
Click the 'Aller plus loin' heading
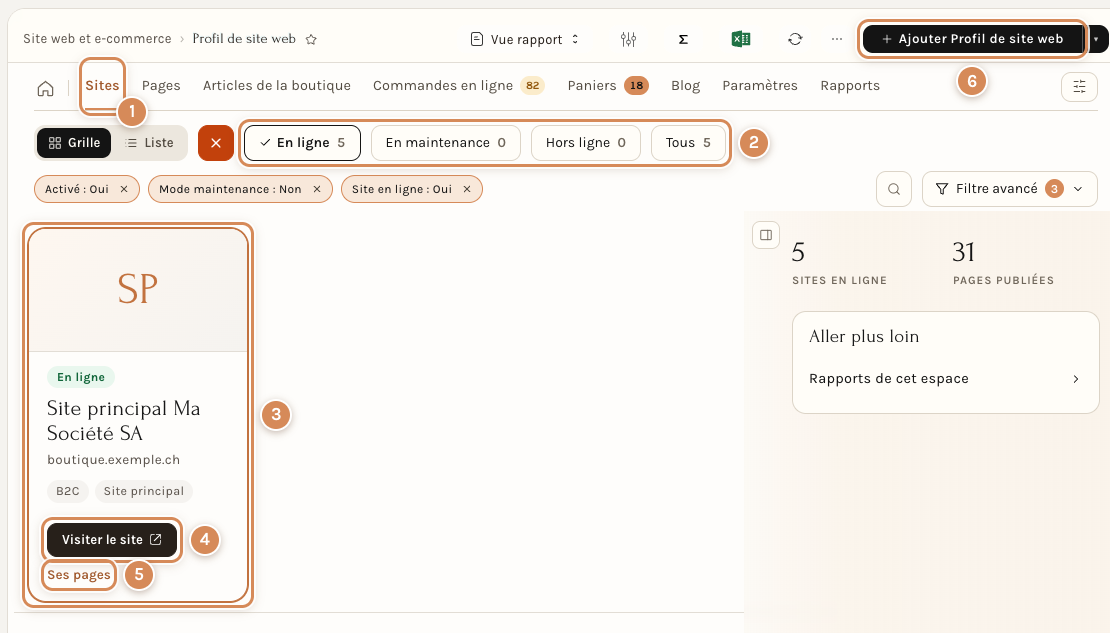[x=864, y=336]
